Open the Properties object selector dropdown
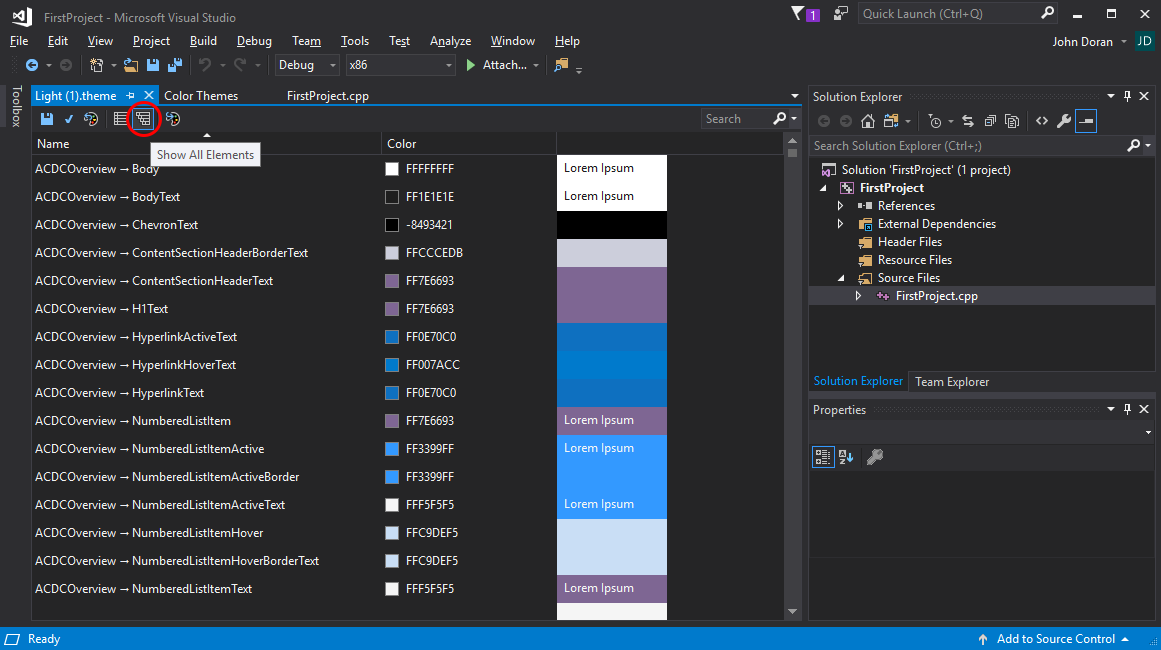This screenshot has width=1161, height=650. [1148, 432]
